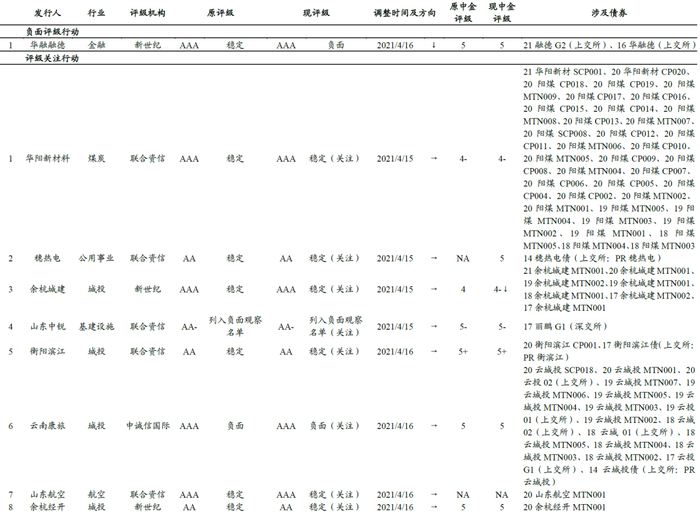Image resolution: width=700 pixels, height=519 pixels.
Task: Click NA current CICC rating of 山东航空
Action: pos(502,495)
